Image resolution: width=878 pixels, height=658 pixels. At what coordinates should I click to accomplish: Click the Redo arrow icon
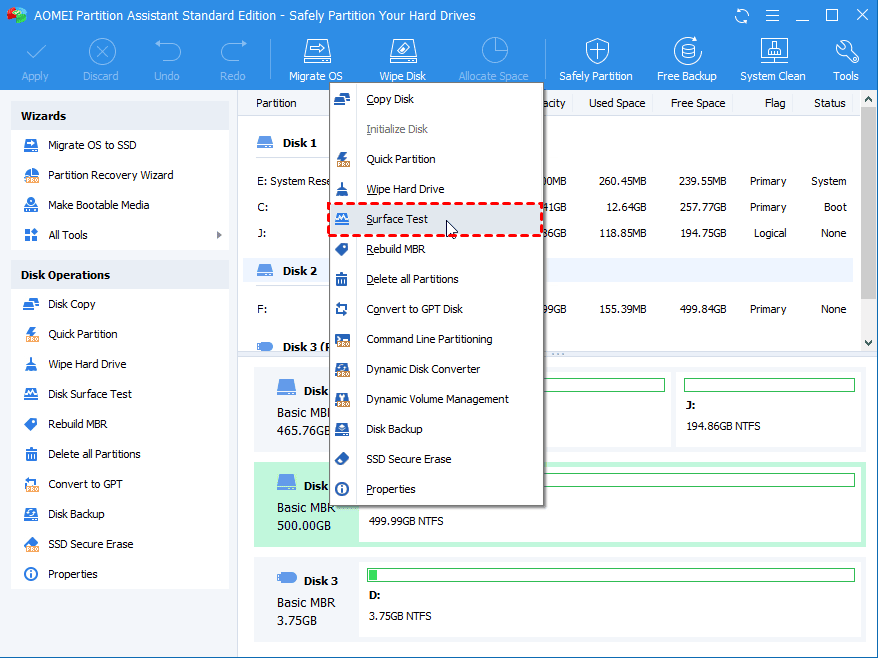coord(233,51)
